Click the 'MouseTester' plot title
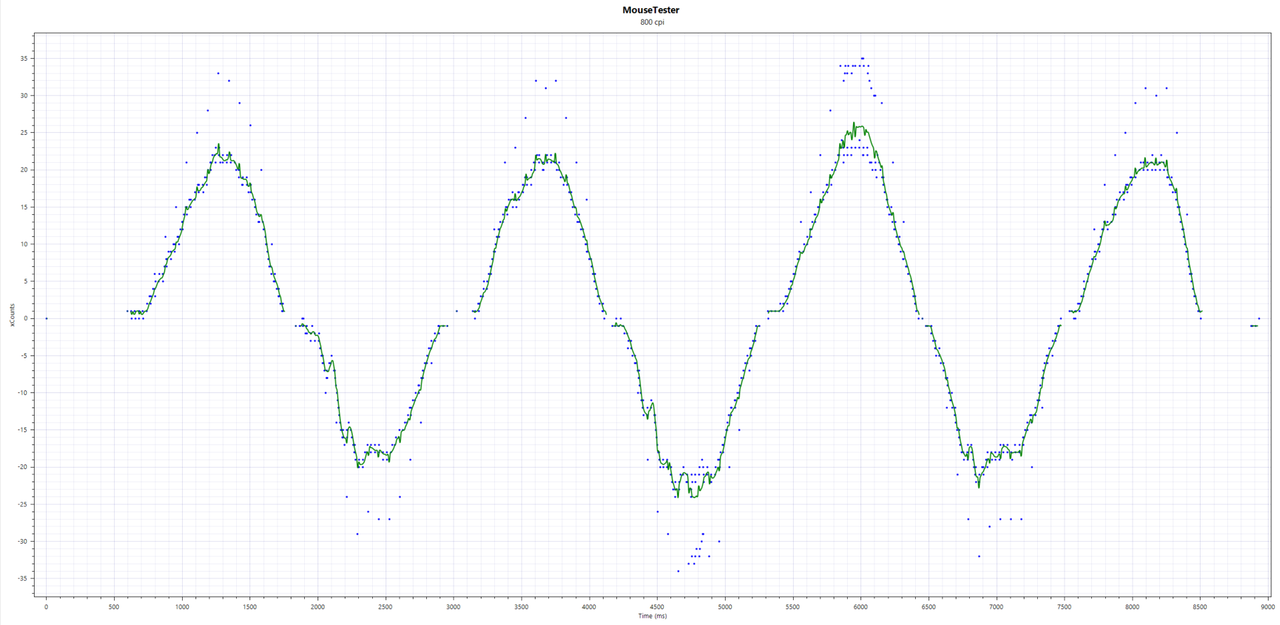 [x=653, y=10]
